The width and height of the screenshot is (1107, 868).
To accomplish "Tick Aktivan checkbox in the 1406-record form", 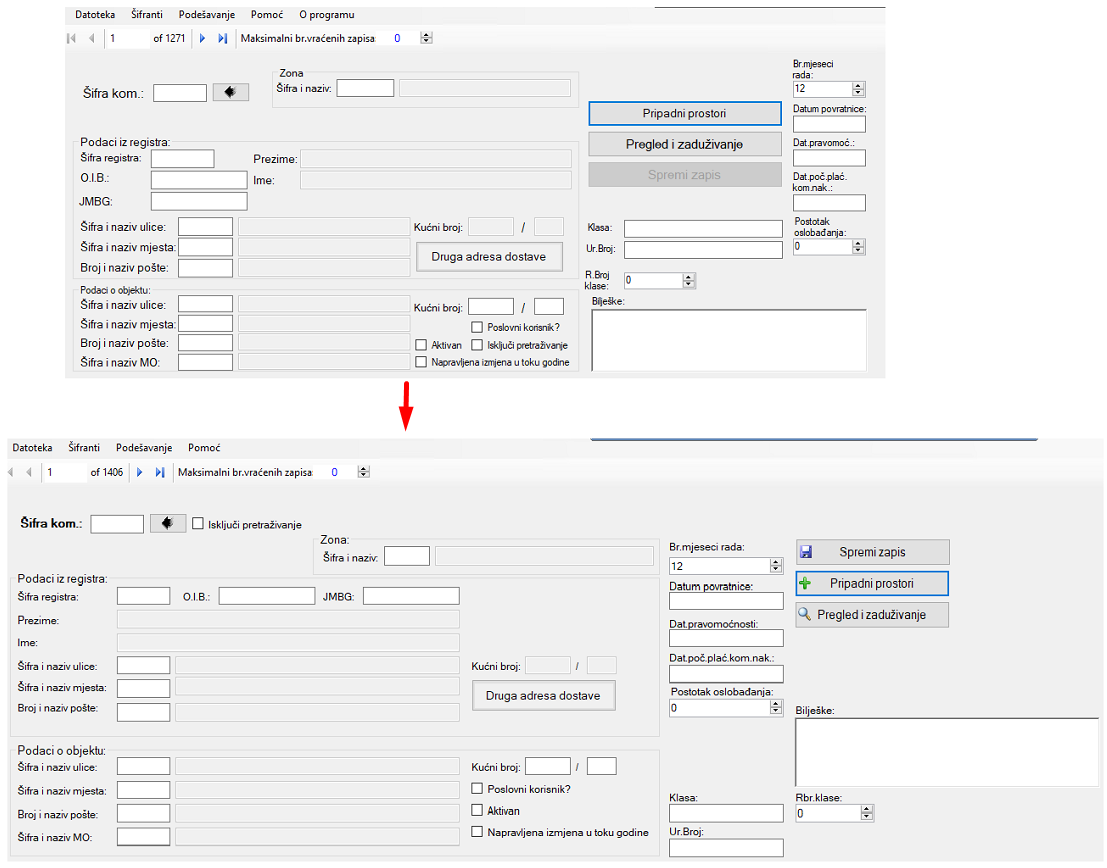I will coord(477,811).
